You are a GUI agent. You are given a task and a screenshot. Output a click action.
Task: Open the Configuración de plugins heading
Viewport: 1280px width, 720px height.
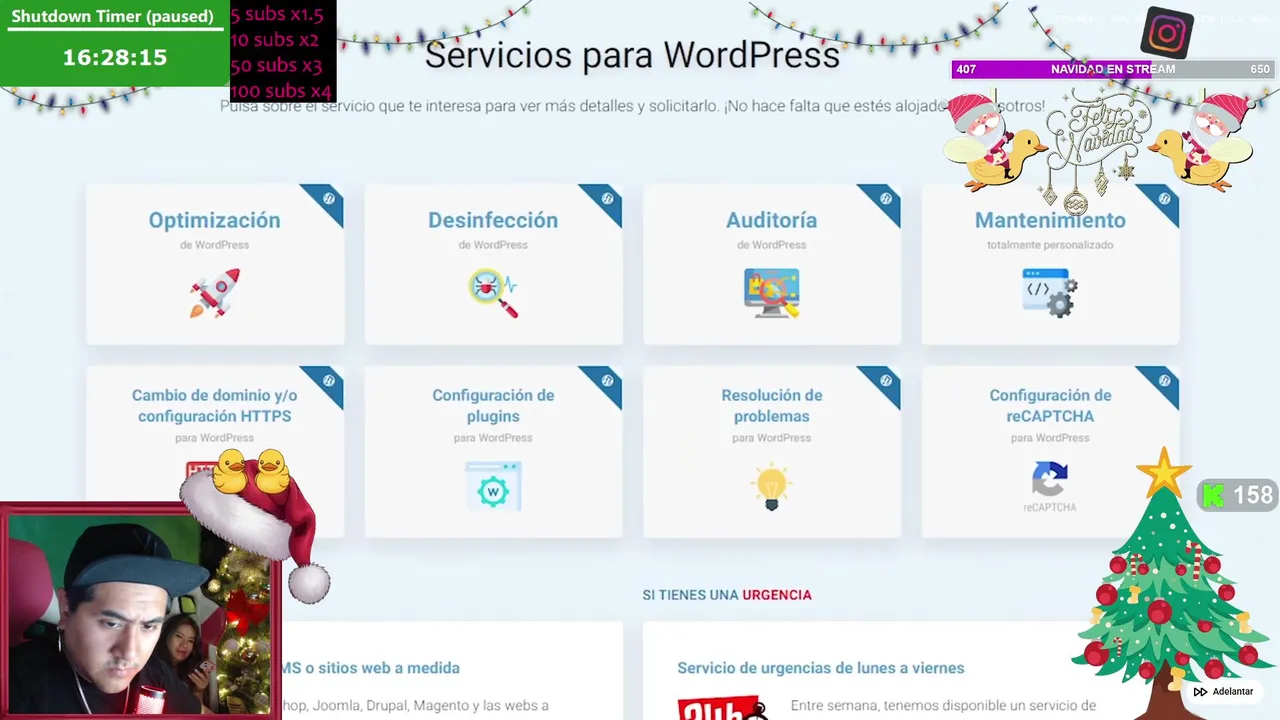tap(493, 406)
